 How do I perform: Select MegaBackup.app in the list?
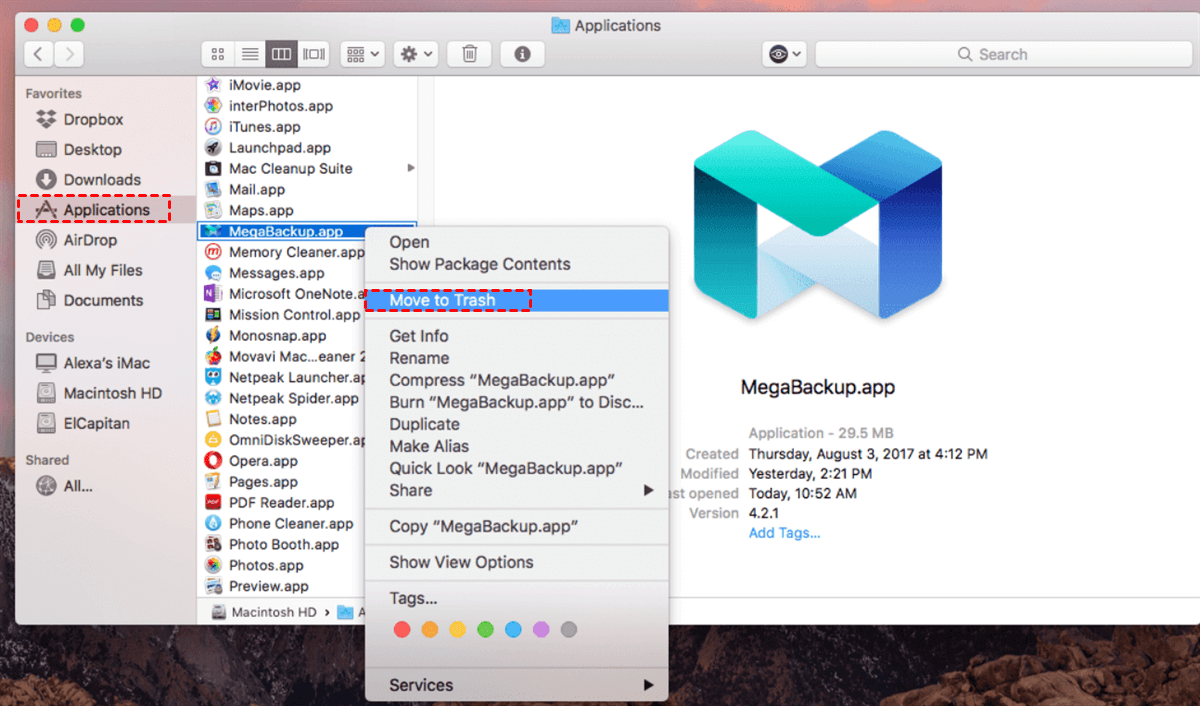click(285, 231)
